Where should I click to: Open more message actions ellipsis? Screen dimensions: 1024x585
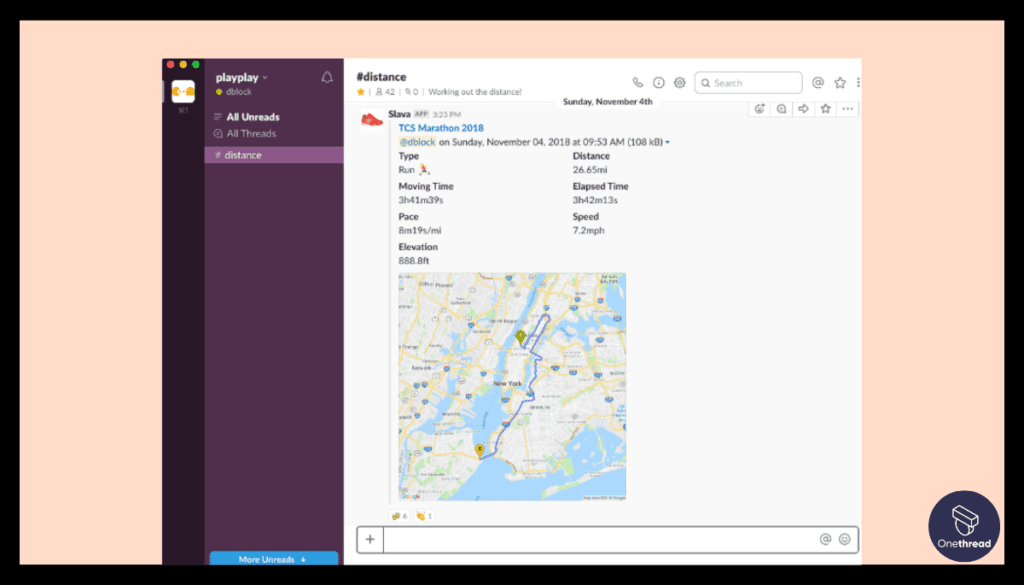click(848, 109)
